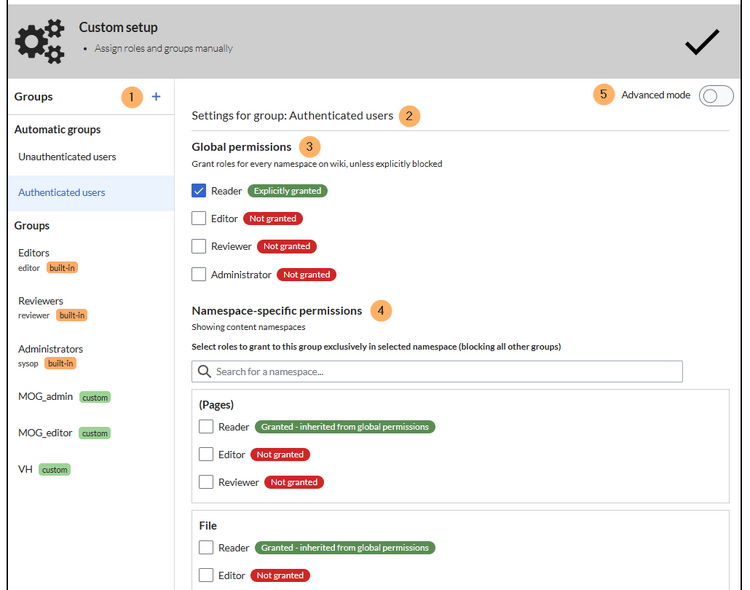
Task: Click the plus icon to add group
Action: [156, 97]
